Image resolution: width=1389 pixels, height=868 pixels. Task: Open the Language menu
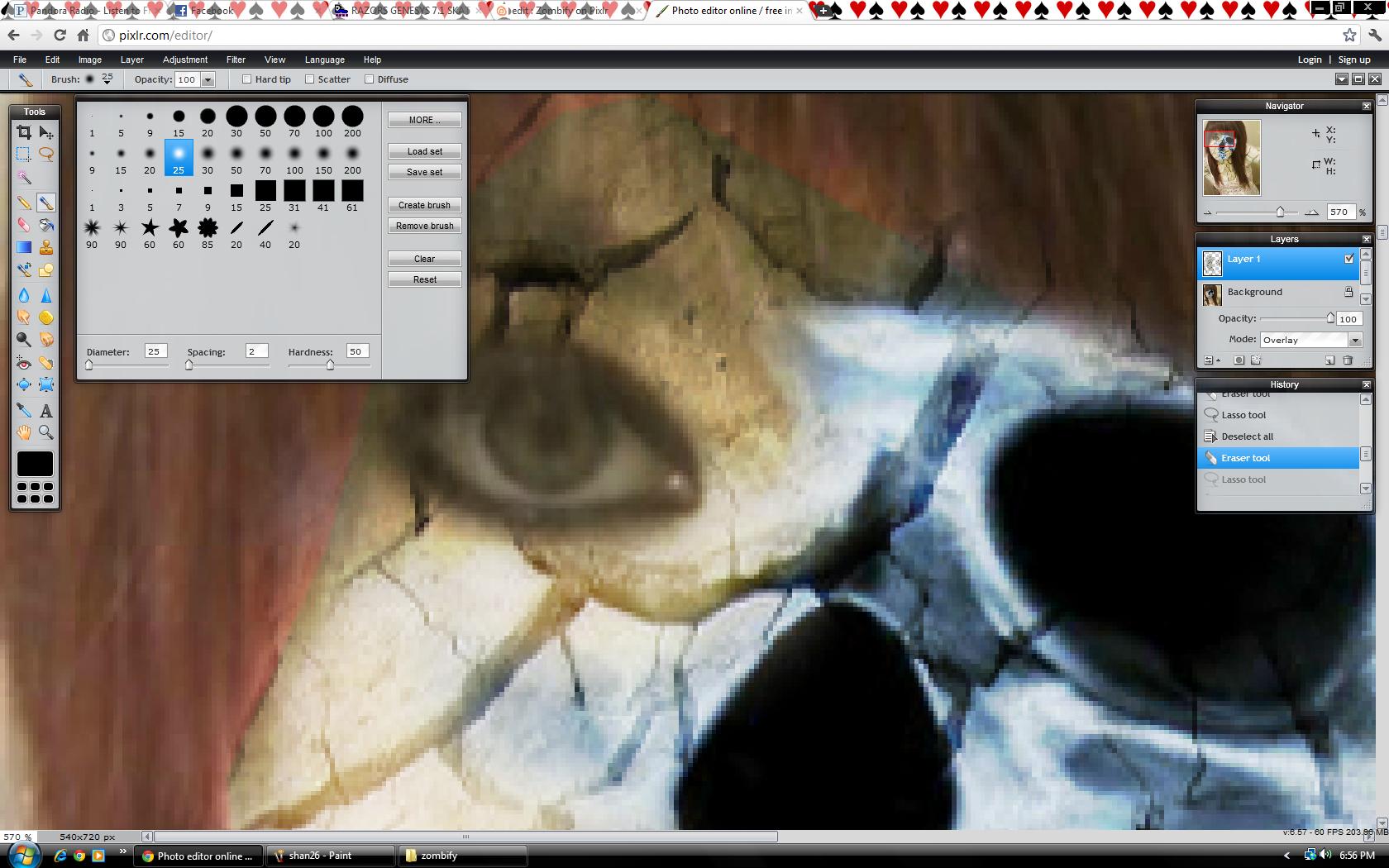coord(325,60)
